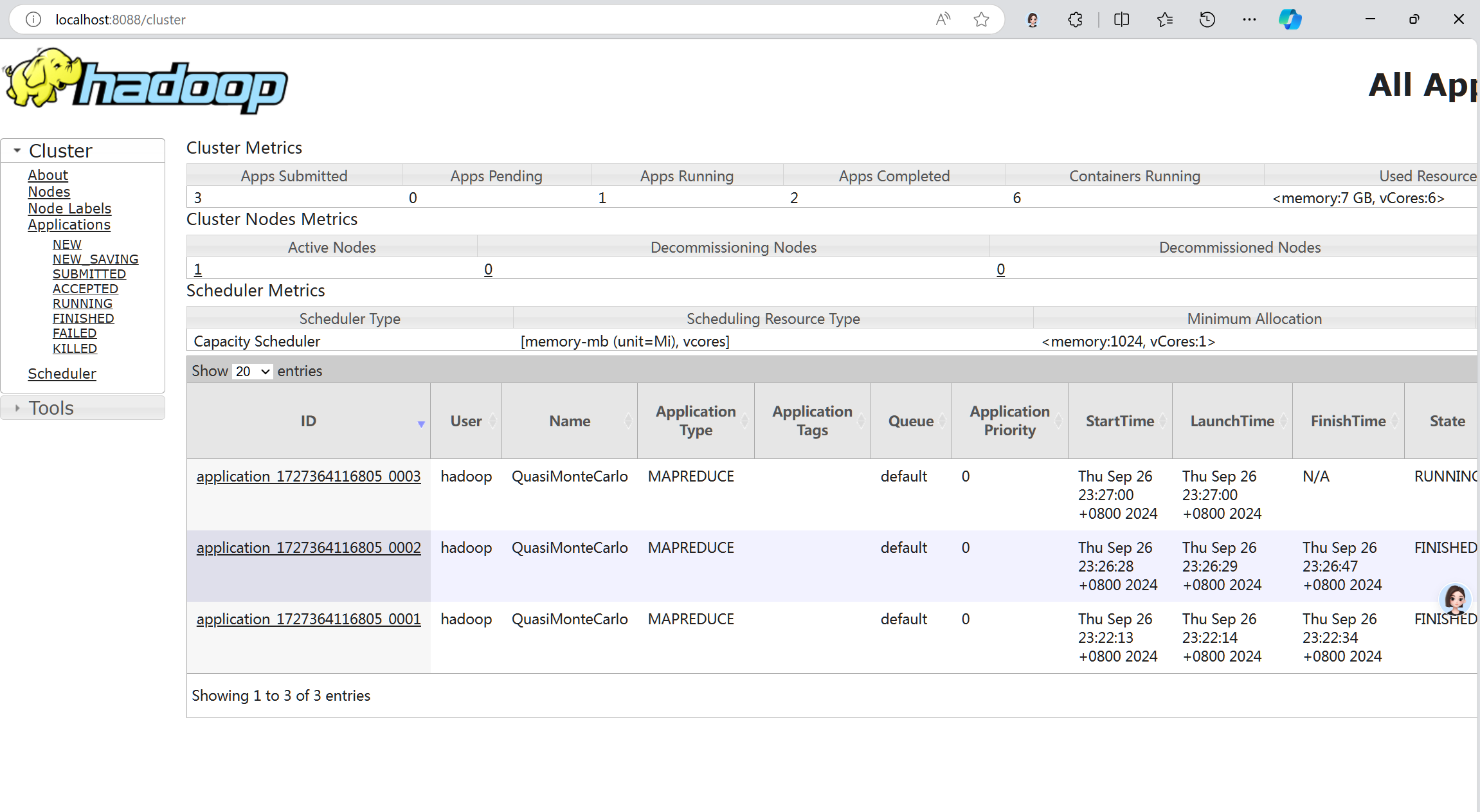The height and width of the screenshot is (812, 1480).
Task: Sort by Application Tags column
Action: 813,421
